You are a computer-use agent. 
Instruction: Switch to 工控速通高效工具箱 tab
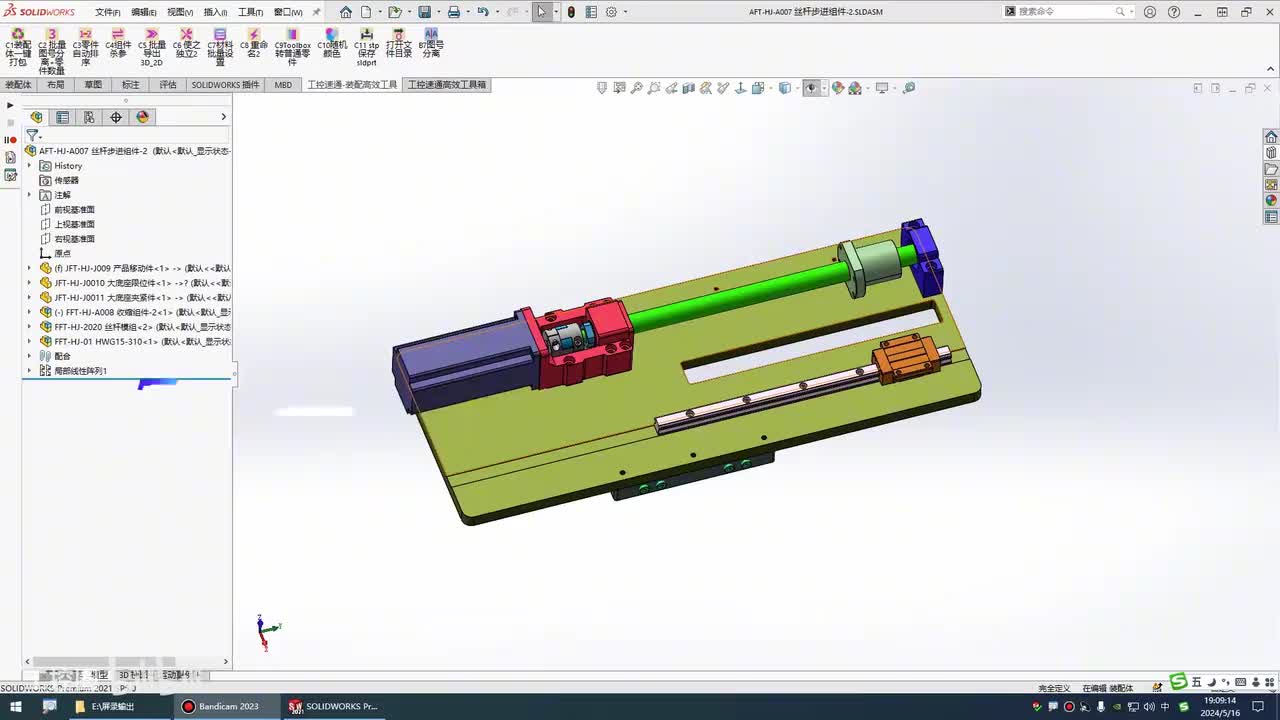point(447,85)
